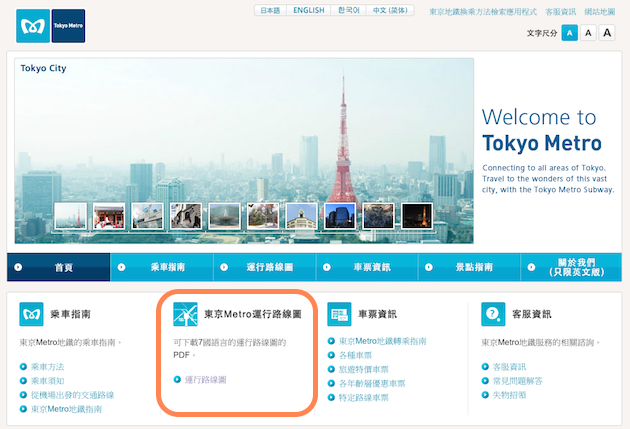The width and height of the screenshot is (630, 429).
Task: Click the 車票資訊 section heading text
Action: [x=378, y=314]
